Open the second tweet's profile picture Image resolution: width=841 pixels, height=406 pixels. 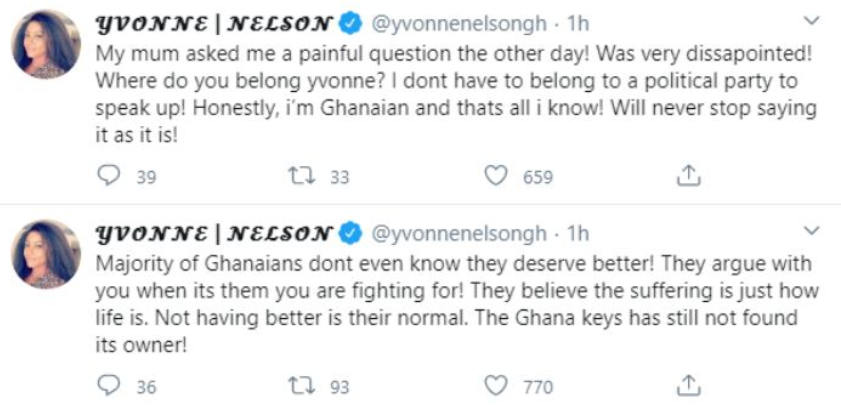tap(46, 254)
